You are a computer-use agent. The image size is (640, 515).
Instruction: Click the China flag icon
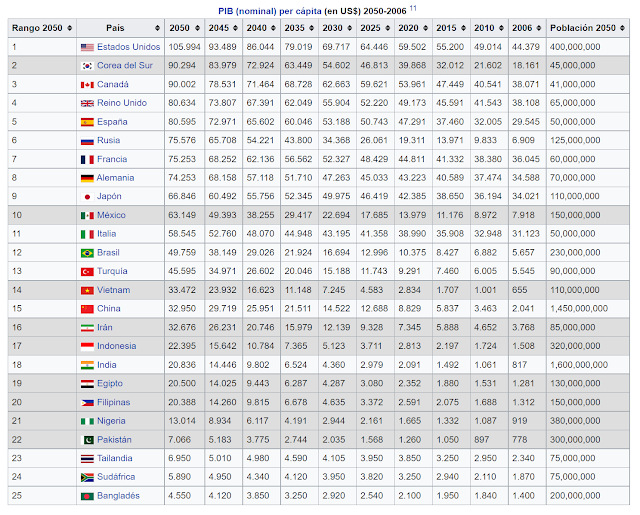coord(87,309)
